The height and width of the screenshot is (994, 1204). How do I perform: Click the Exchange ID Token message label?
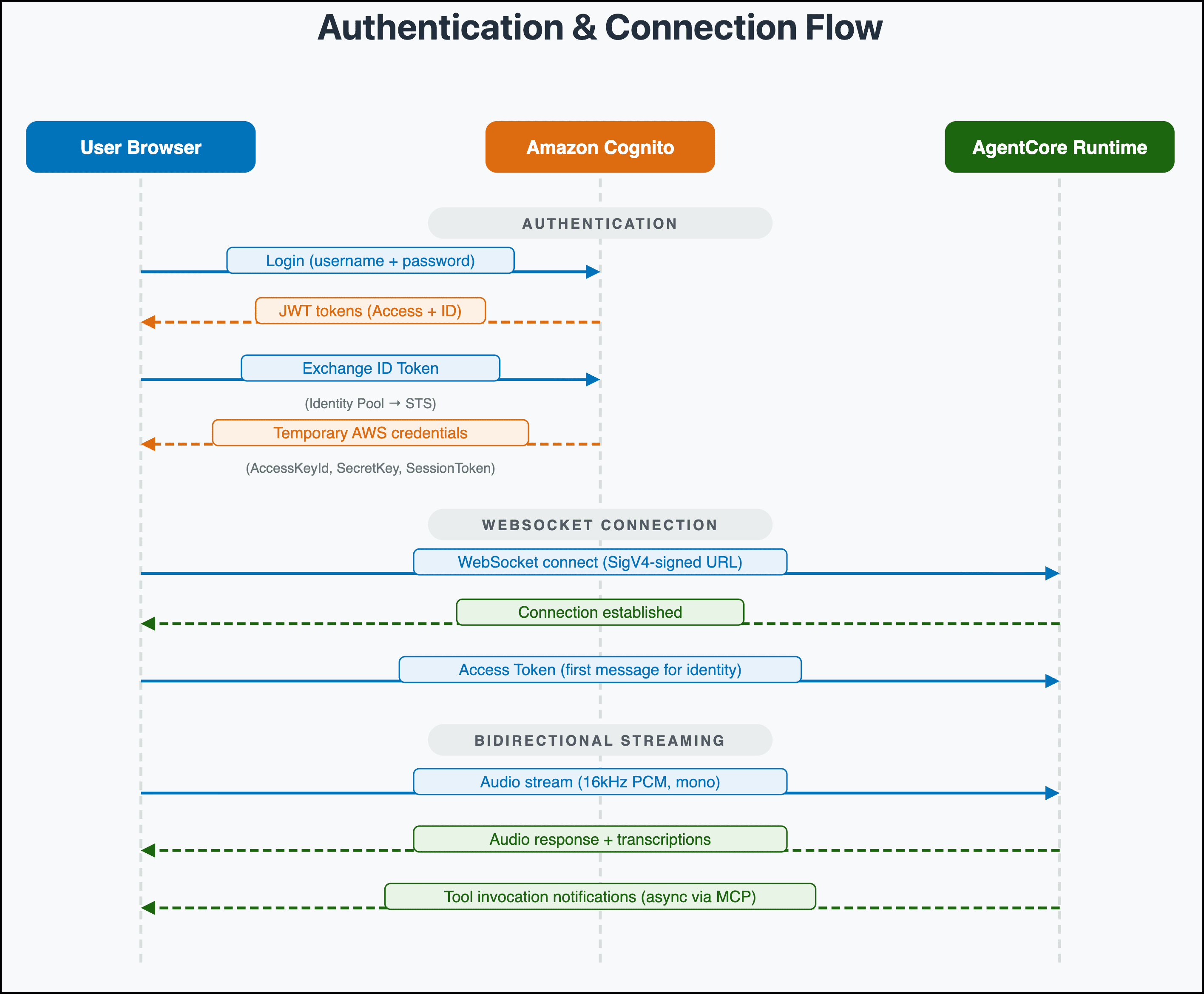coord(370,368)
